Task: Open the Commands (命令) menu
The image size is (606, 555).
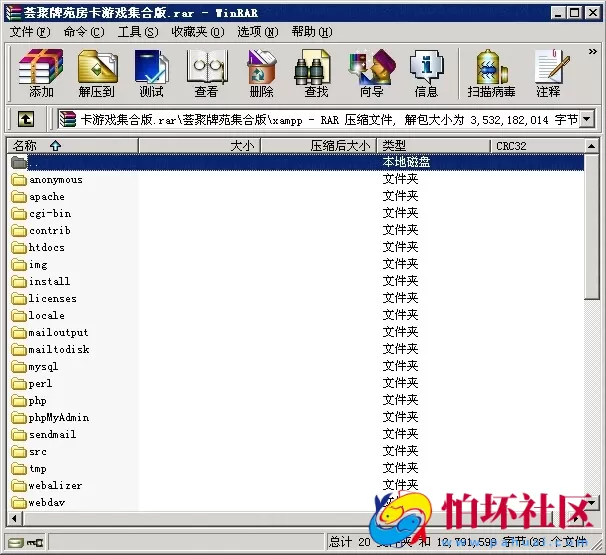Action: pyautogui.click(x=84, y=32)
